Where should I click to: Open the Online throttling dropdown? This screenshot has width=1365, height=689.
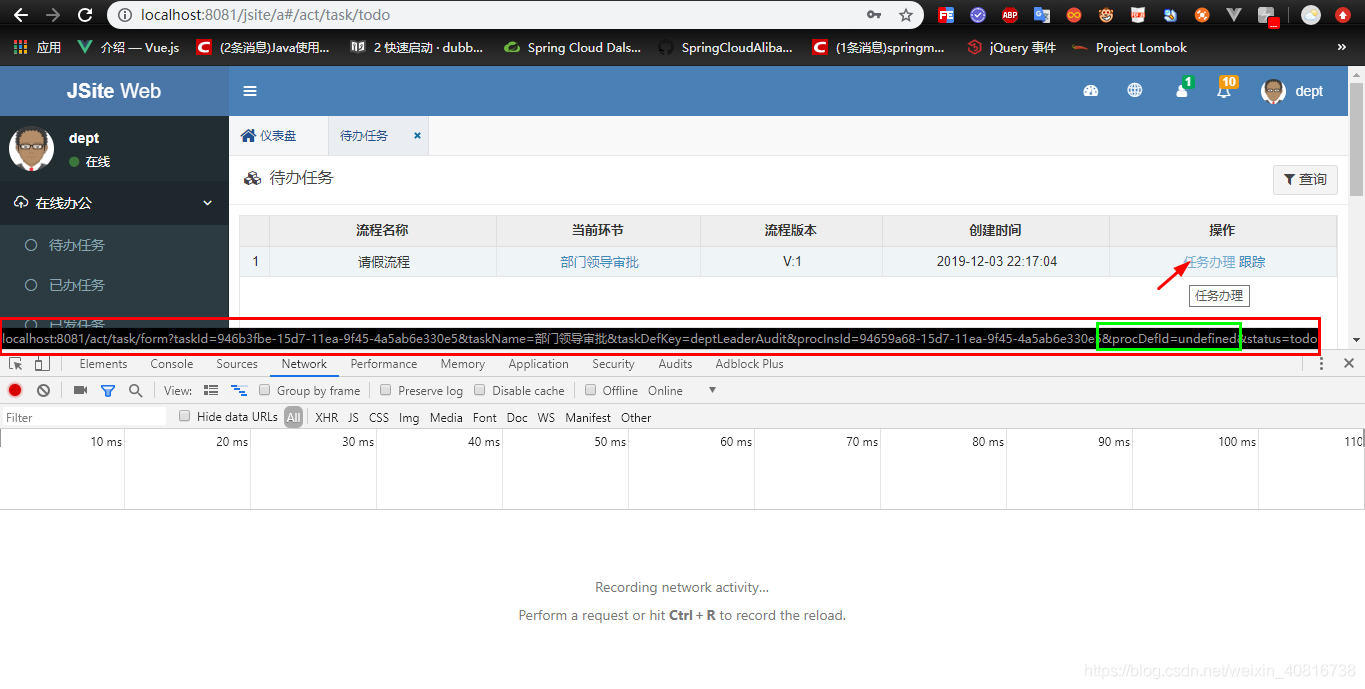tap(683, 390)
